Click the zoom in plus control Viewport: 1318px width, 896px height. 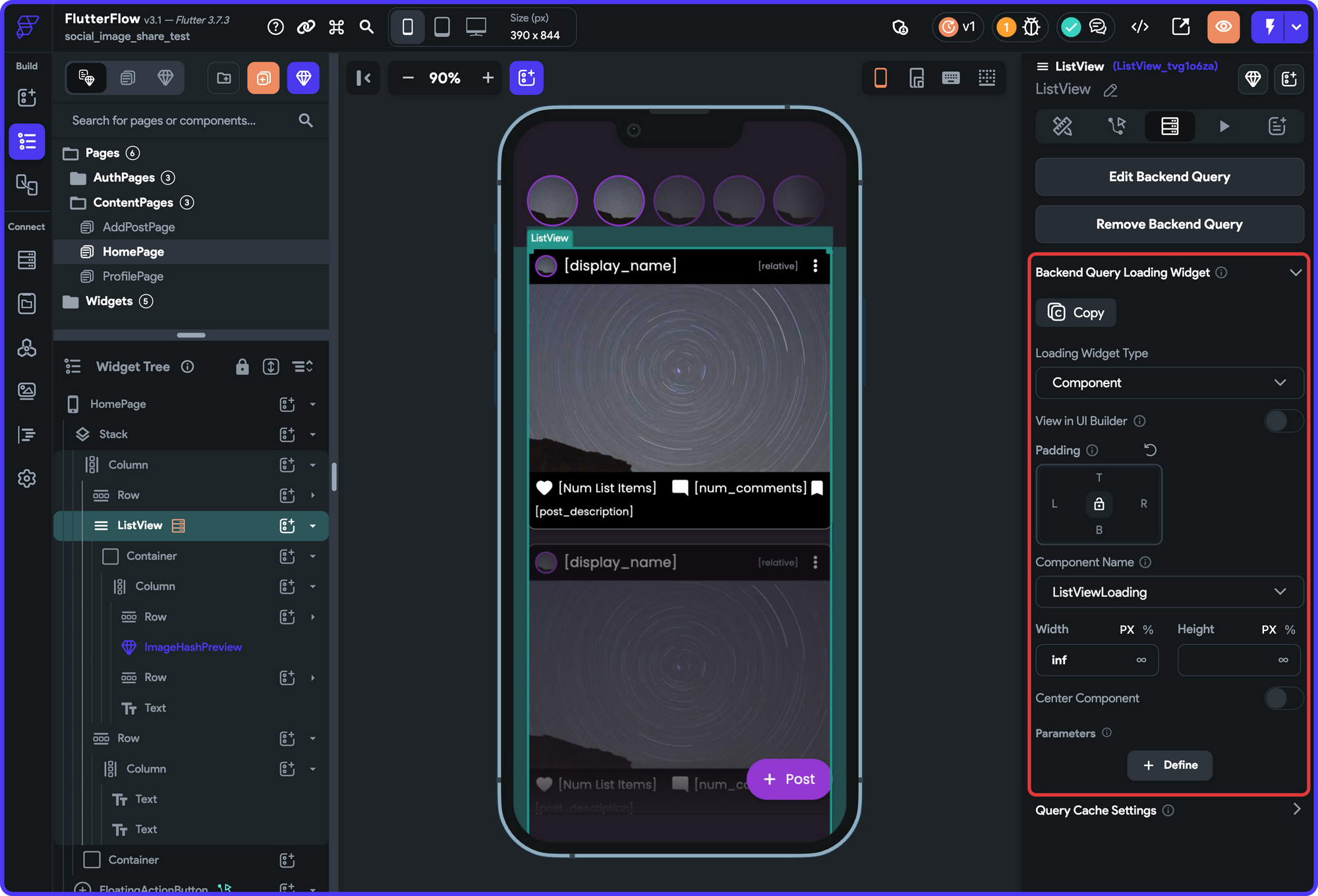pos(488,78)
